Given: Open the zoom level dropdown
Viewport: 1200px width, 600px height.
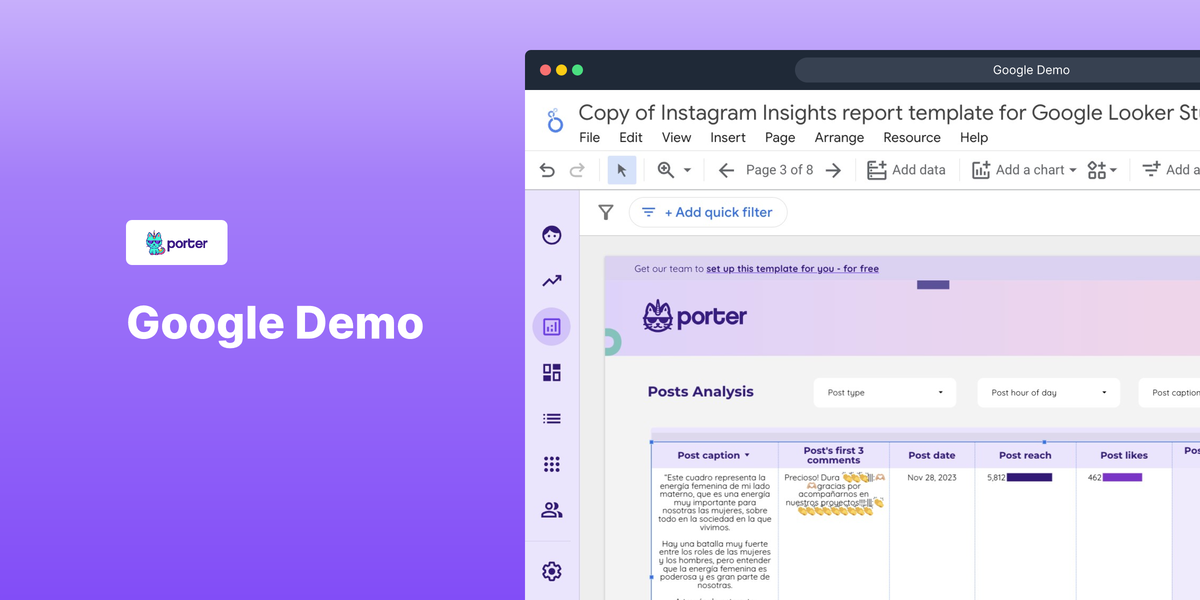Looking at the screenshot, I should [675, 169].
